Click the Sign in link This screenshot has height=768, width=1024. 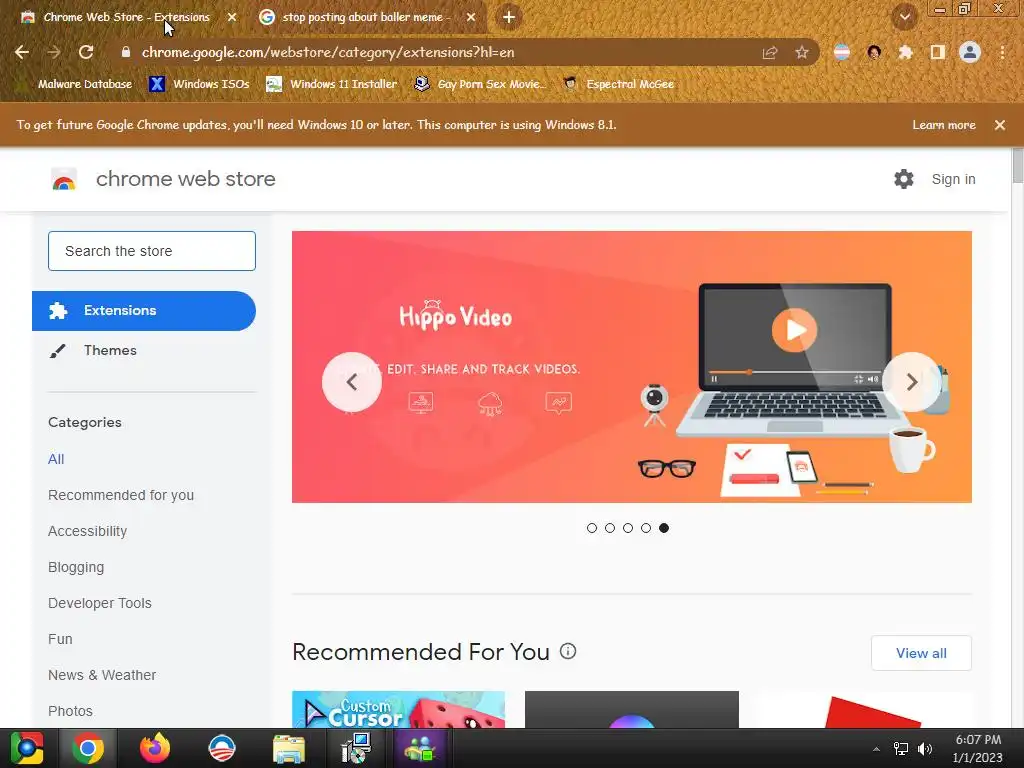tap(953, 179)
